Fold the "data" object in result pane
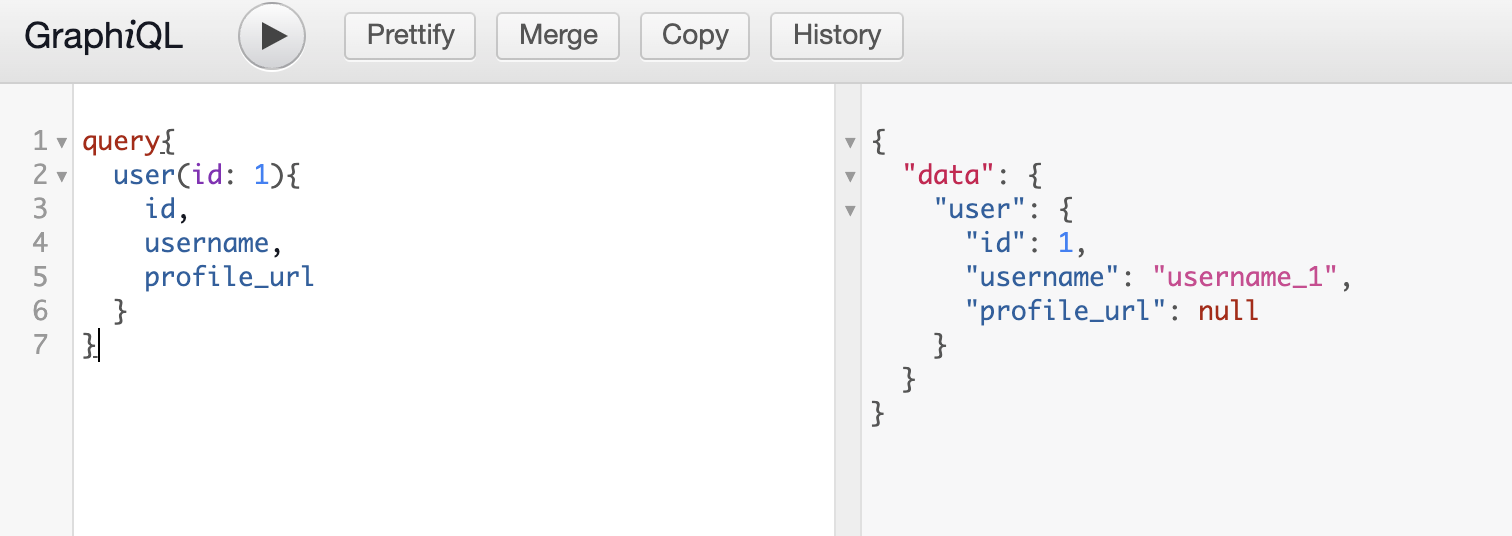1512x536 pixels. (x=850, y=177)
